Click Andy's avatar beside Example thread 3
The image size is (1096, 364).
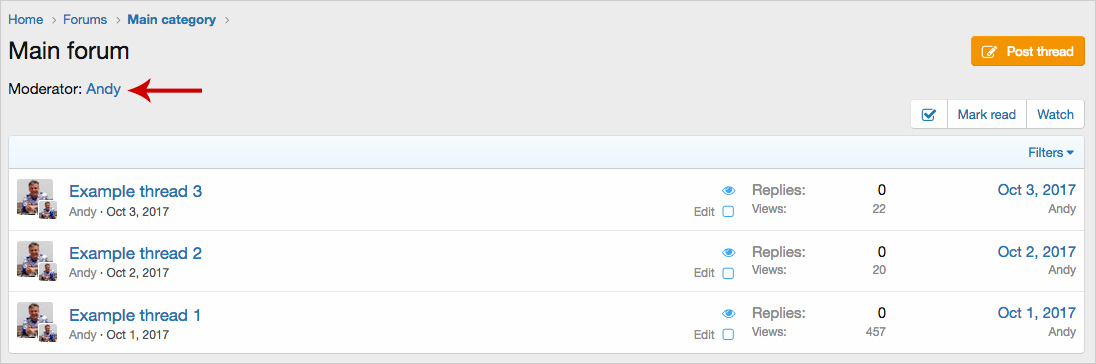35,197
